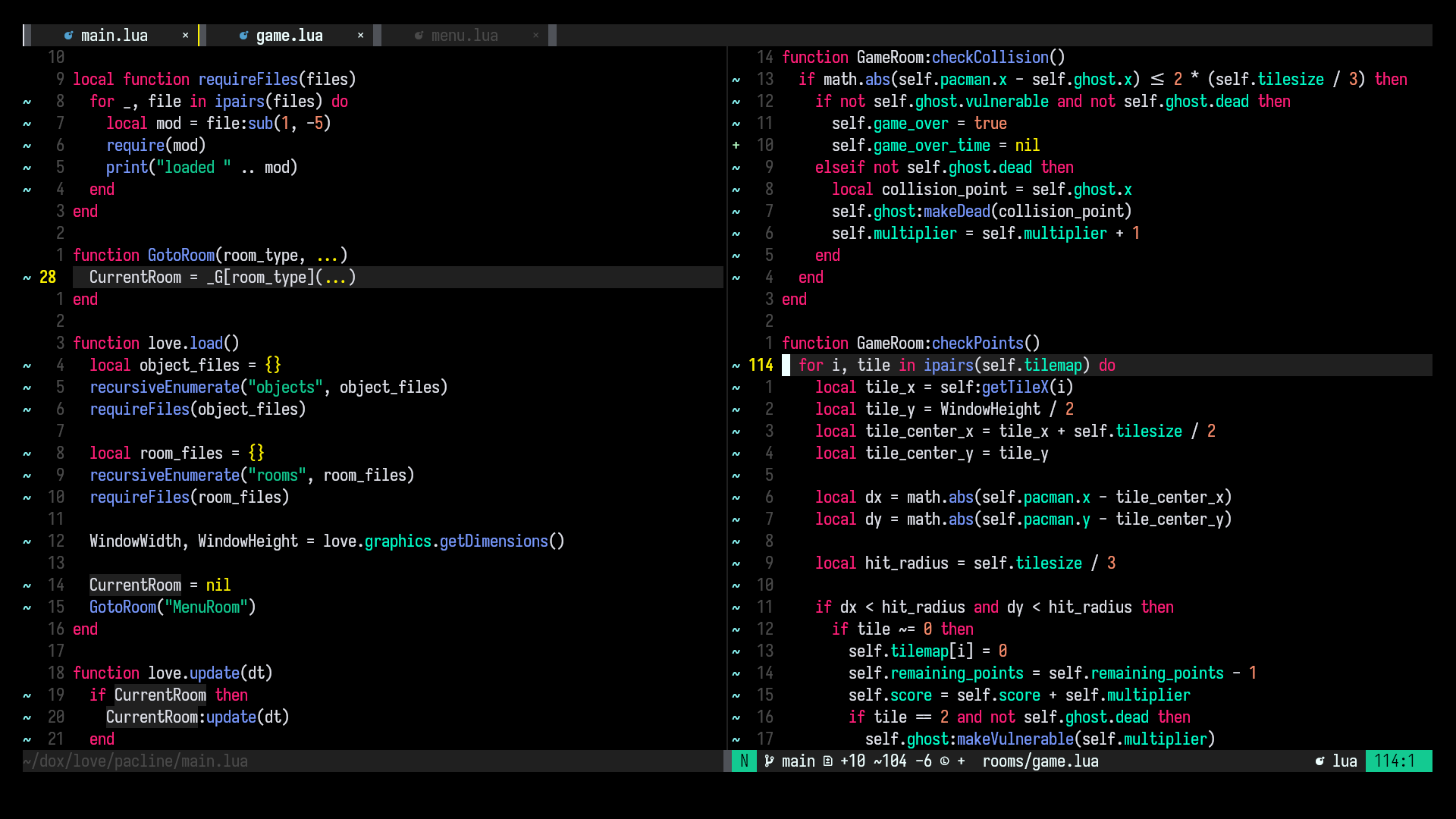Click the cursor position '114:1' indicator
Viewport: 1456px width, 819px height.
point(1395,761)
